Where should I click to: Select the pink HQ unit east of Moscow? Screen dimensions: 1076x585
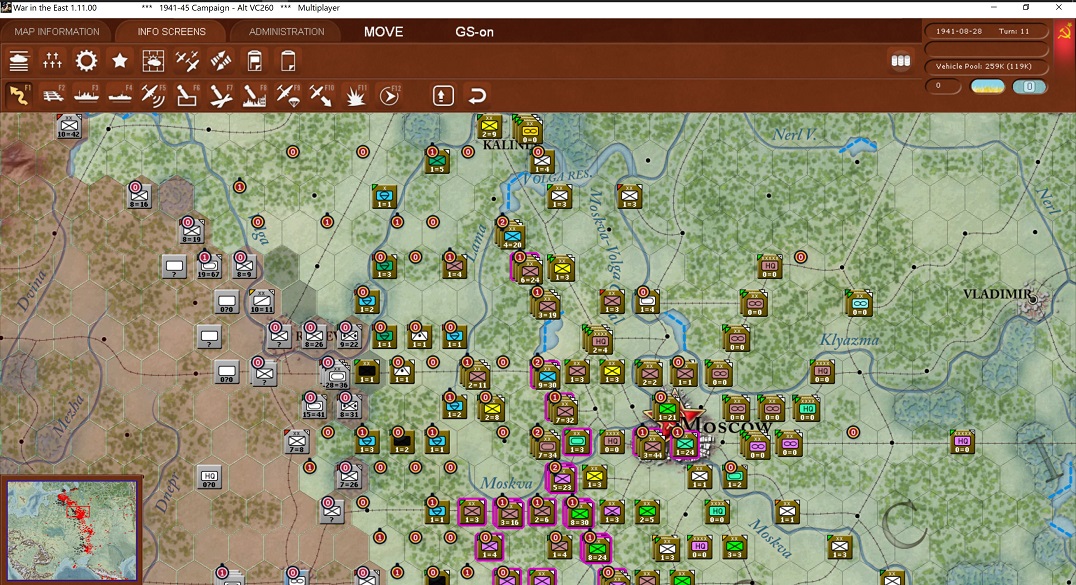point(962,442)
